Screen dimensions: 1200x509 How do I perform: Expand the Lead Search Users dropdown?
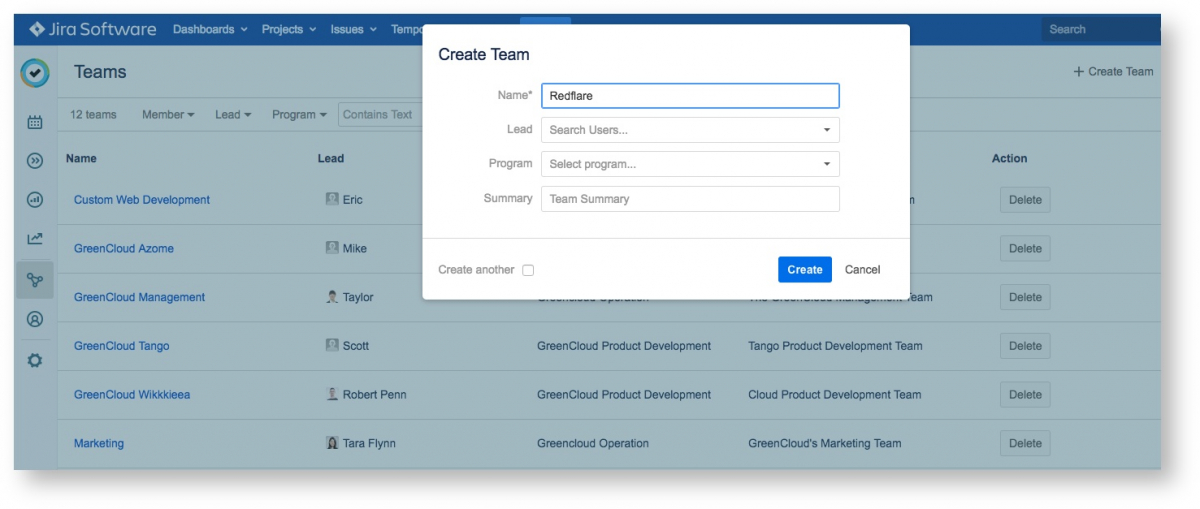tap(690, 130)
